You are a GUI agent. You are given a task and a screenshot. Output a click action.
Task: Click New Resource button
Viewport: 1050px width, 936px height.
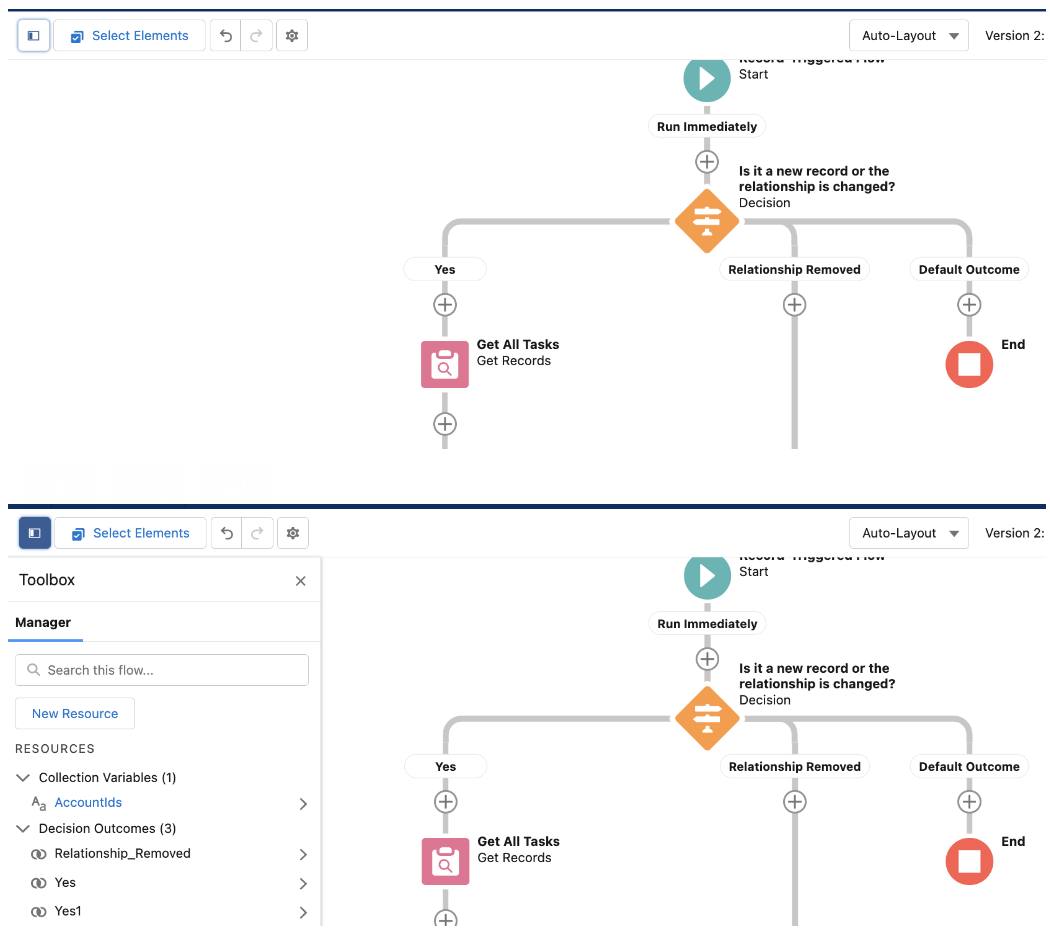[x=75, y=714]
